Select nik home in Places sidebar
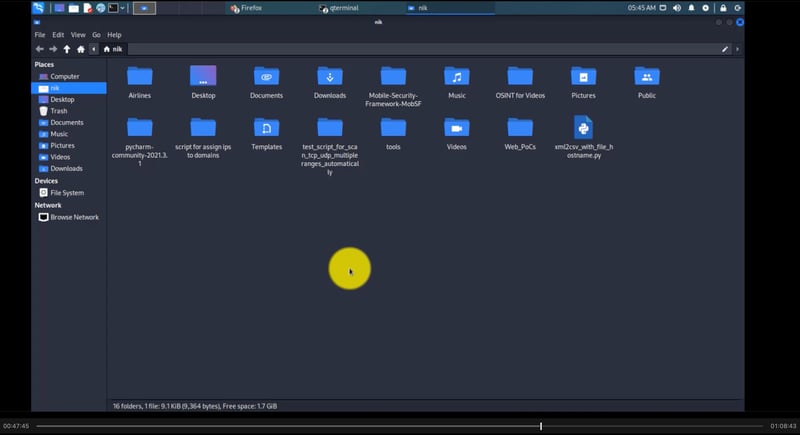This screenshot has height=435, width=800. pyautogui.click(x=69, y=88)
